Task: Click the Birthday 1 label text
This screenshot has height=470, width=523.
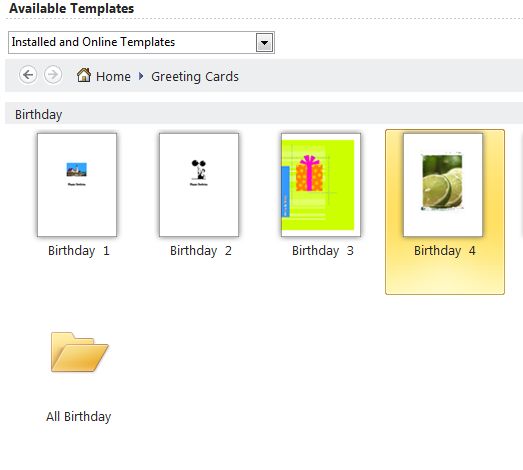Action: point(79,251)
